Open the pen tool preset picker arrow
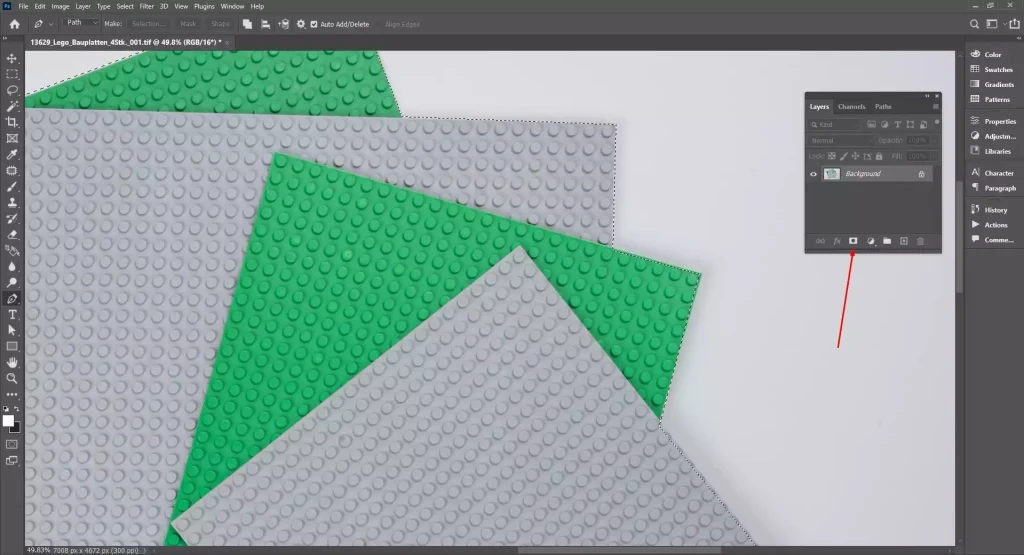The width and height of the screenshot is (1024, 555). point(51,24)
